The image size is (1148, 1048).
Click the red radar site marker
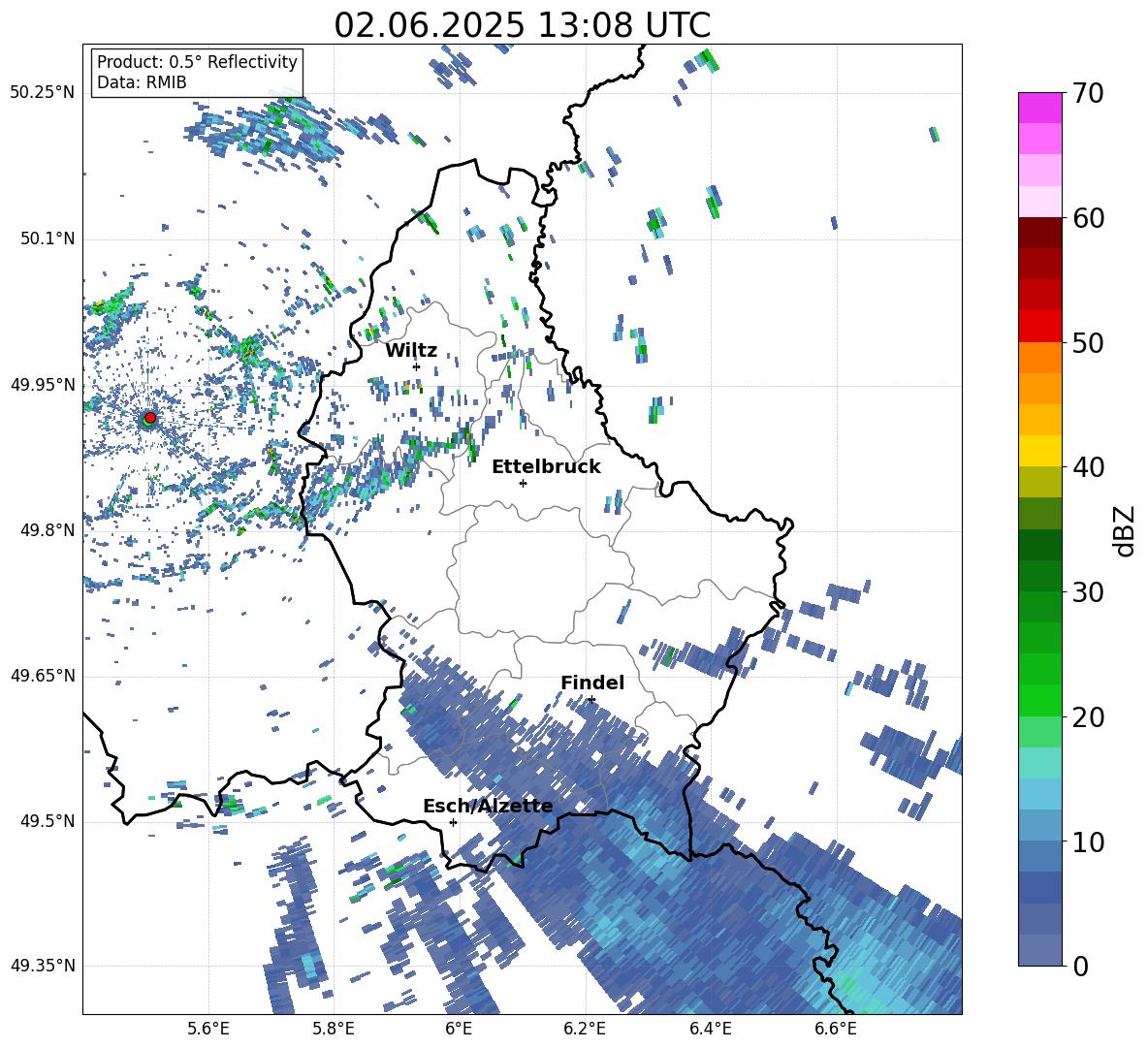(150, 417)
